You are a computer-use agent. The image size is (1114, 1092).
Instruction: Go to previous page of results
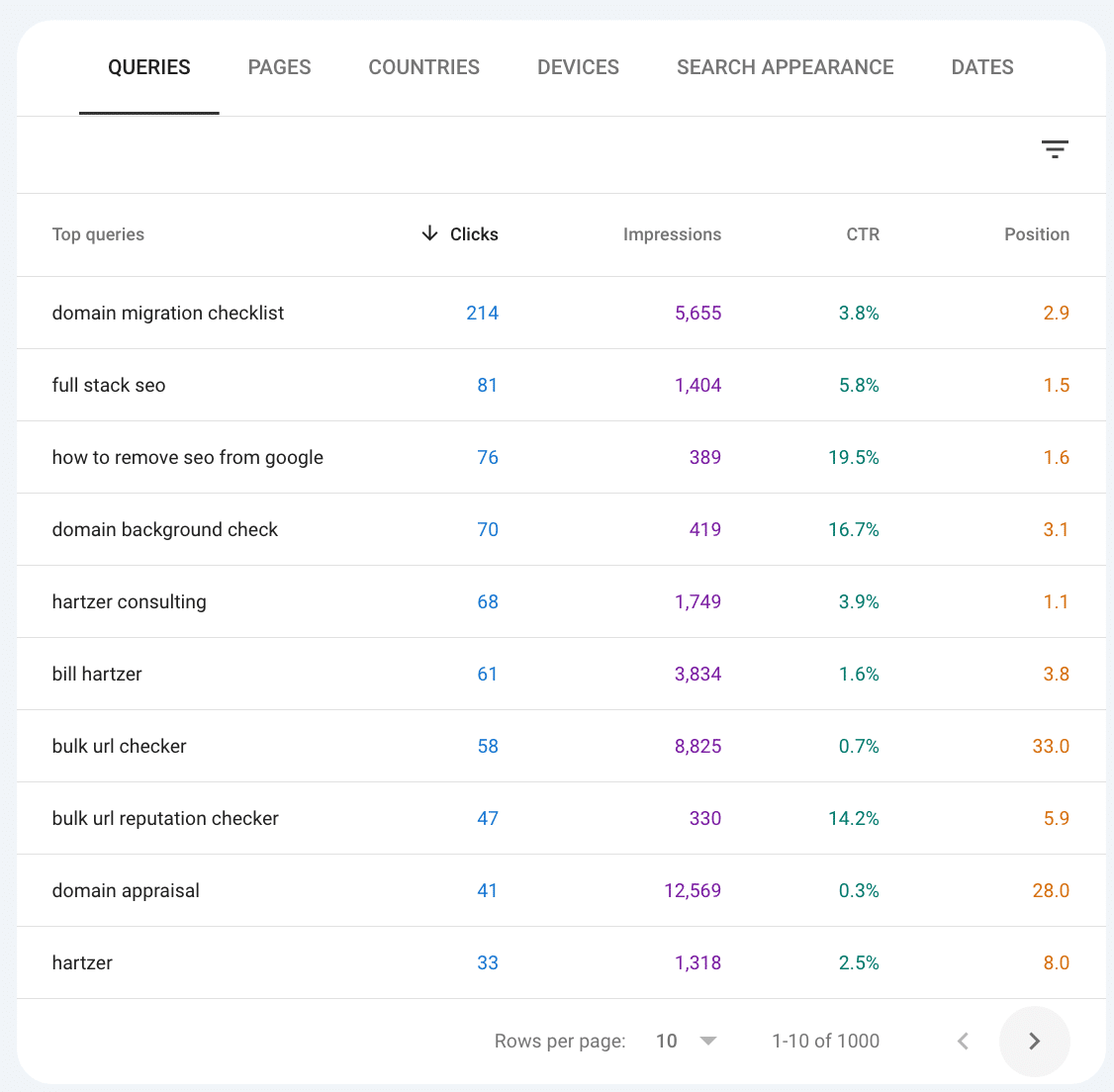click(963, 1041)
